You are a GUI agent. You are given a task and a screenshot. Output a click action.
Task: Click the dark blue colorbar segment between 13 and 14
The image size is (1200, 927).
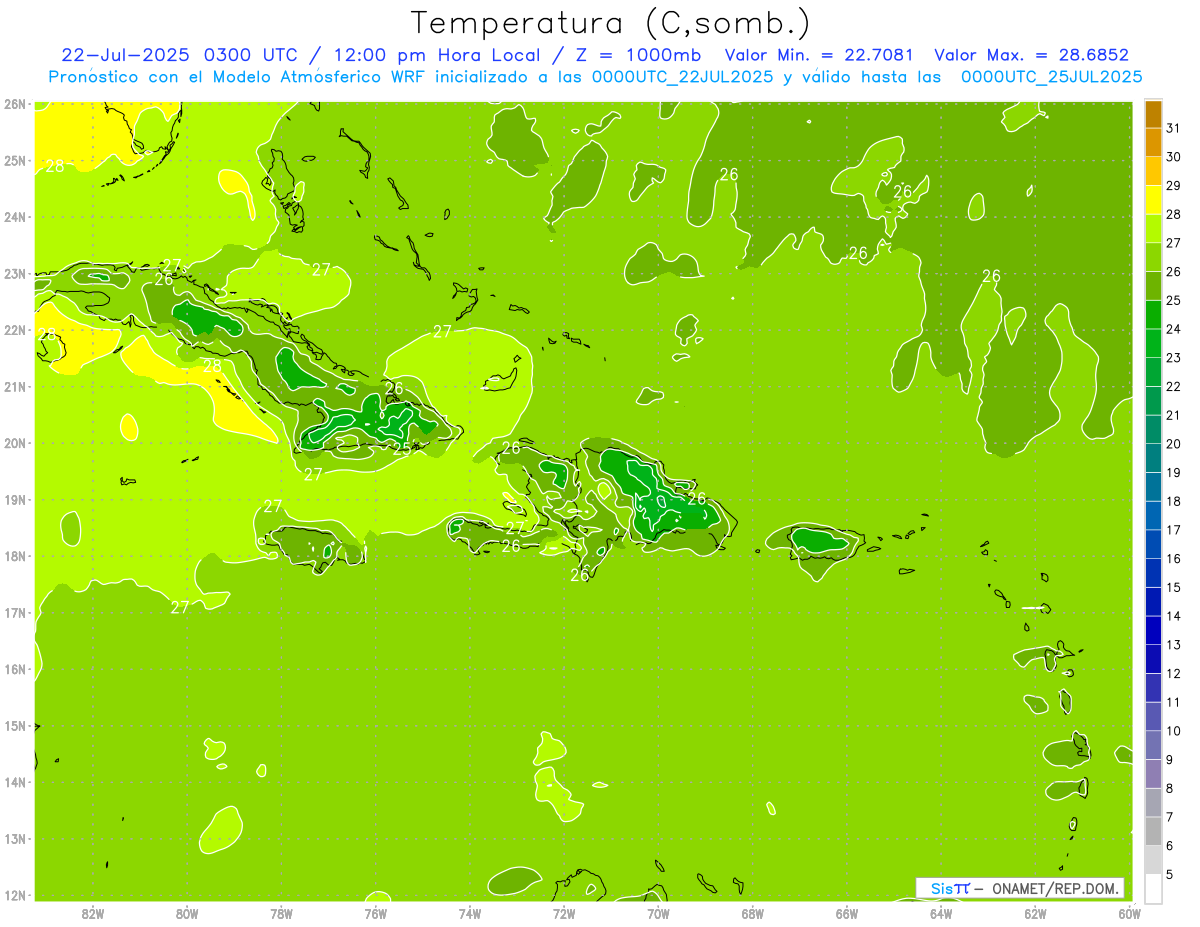point(1153,630)
